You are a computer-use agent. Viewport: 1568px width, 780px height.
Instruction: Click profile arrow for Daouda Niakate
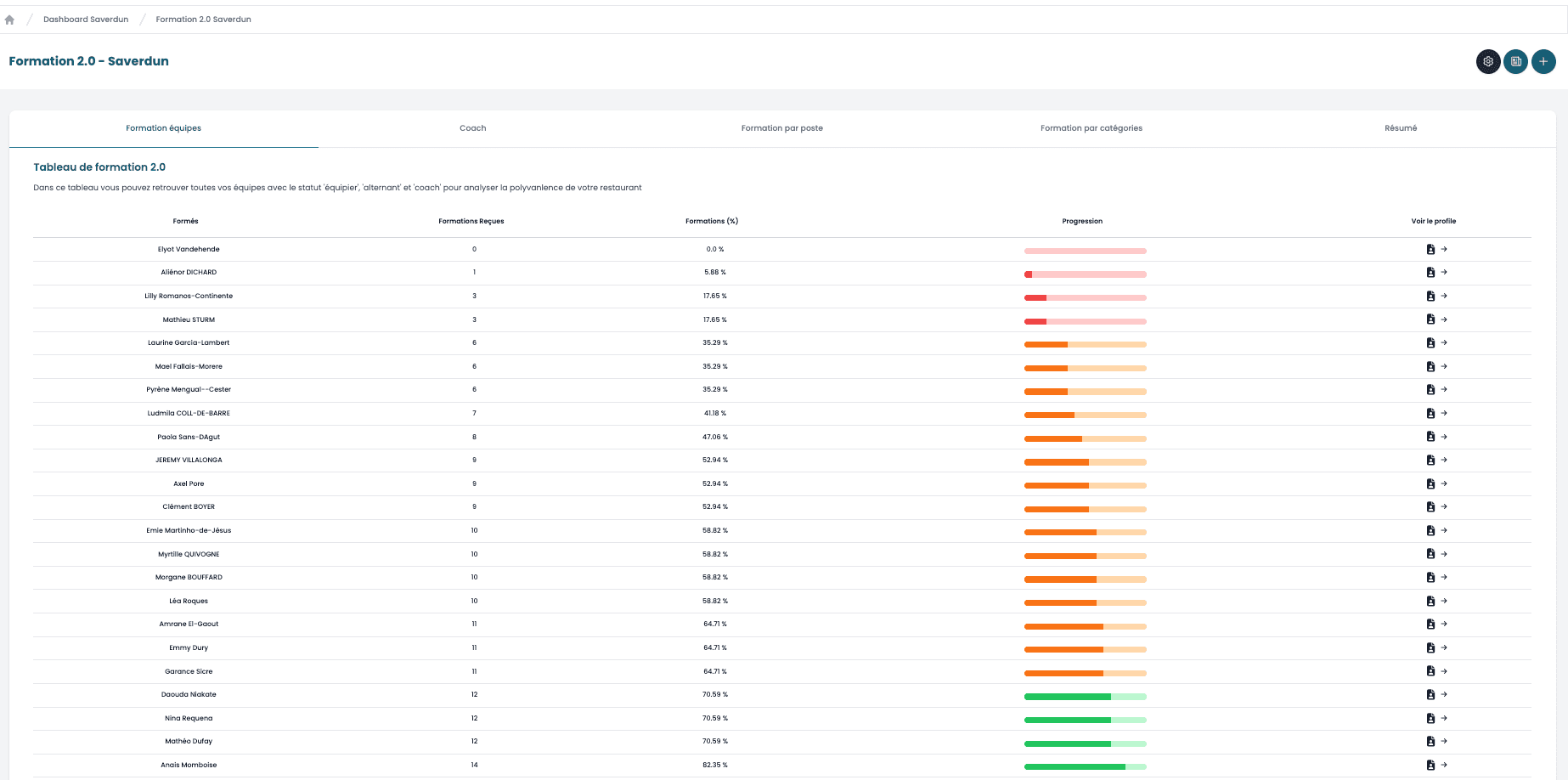coord(1444,694)
